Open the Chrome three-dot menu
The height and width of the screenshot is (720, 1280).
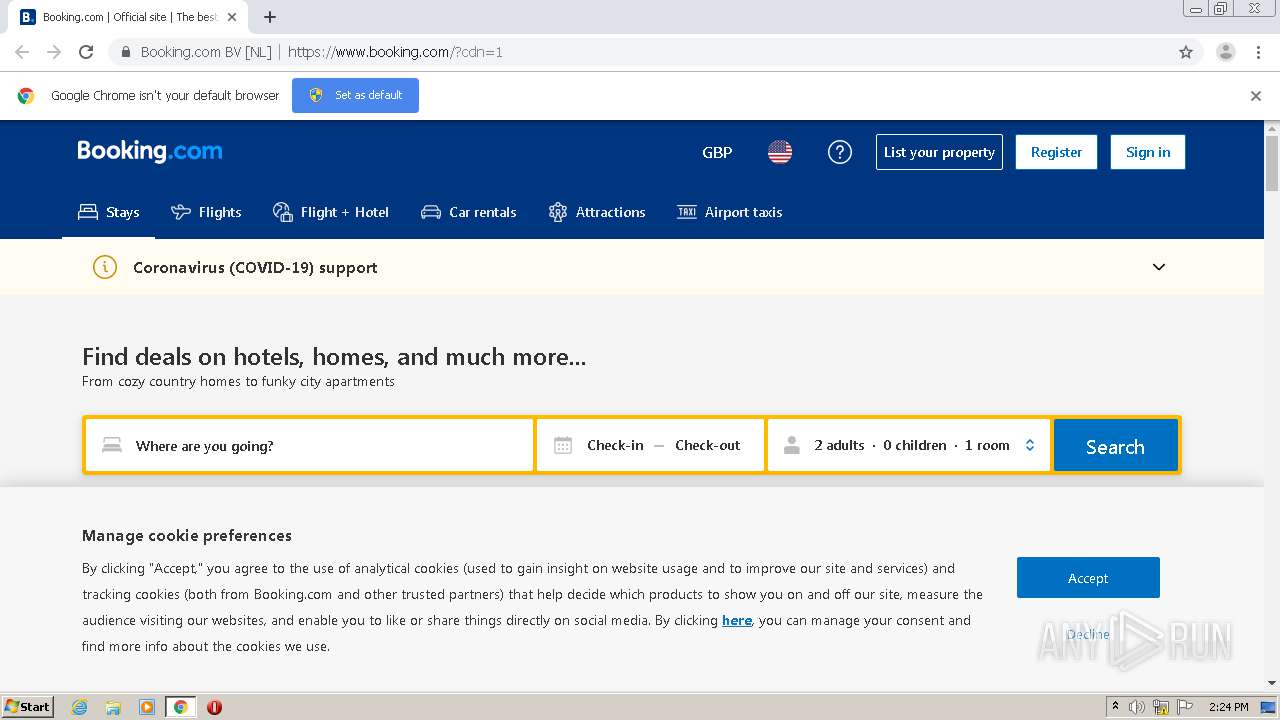pos(1258,52)
